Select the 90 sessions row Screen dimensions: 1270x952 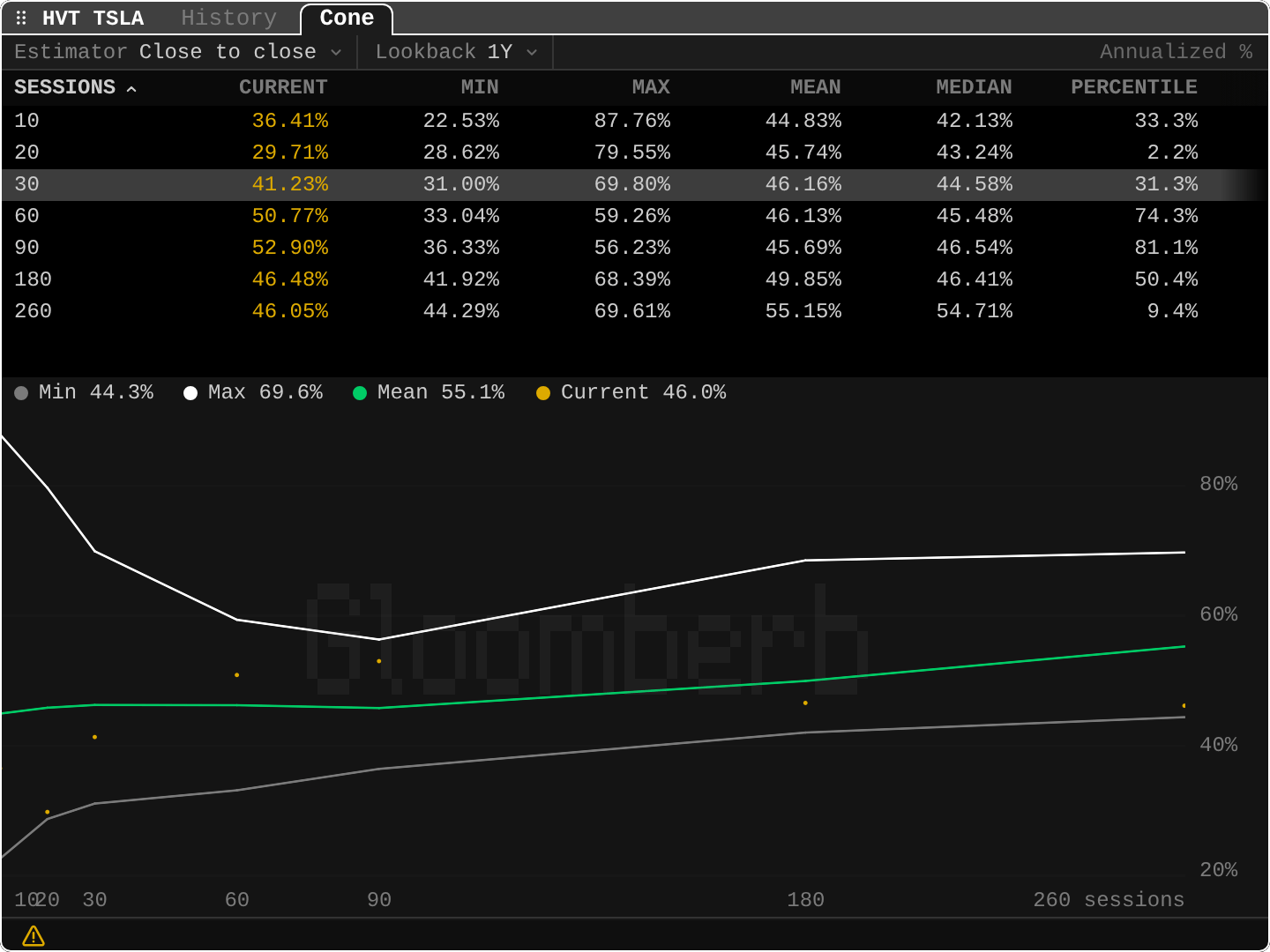click(635, 248)
